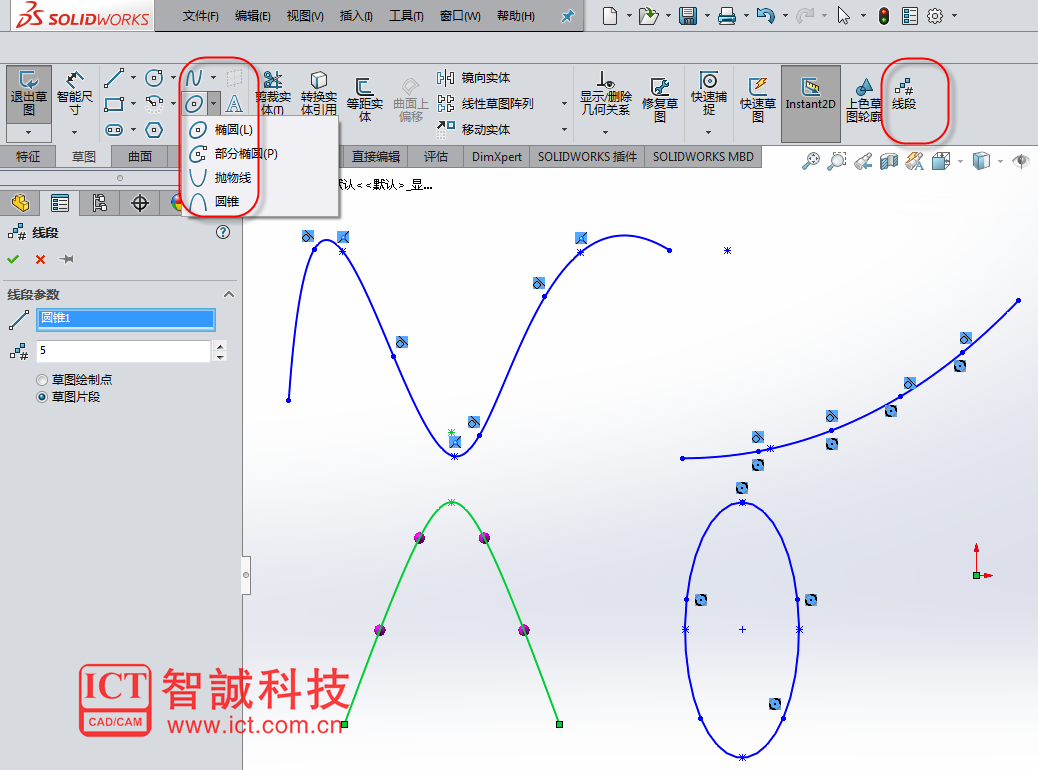Switch to the SOLIDWORKS MBD tab

click(703, 157)
